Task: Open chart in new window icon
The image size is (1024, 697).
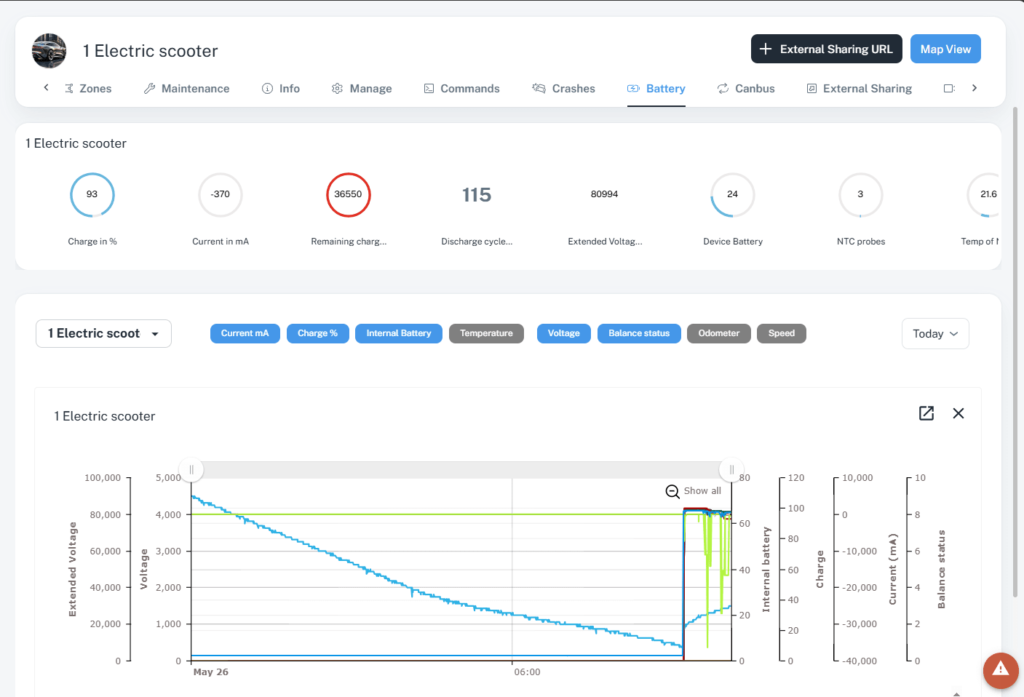Action: pos(926,413)
